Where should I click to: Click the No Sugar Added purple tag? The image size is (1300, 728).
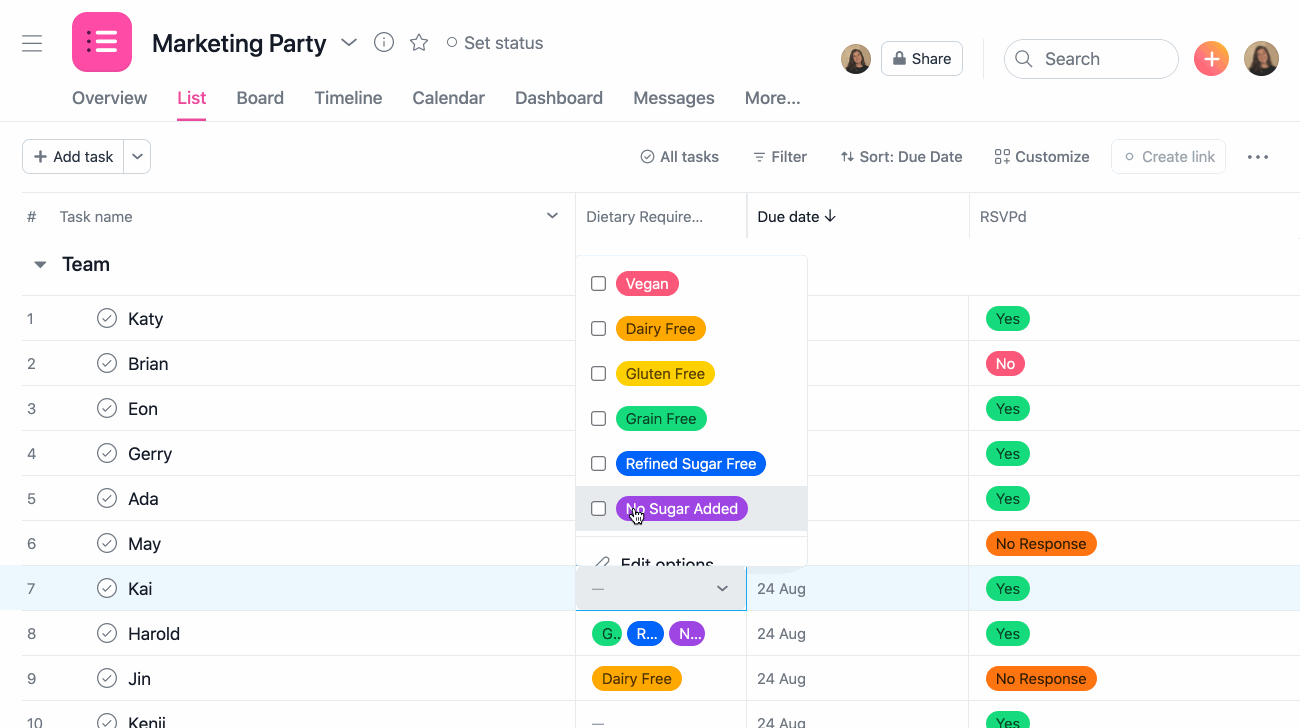click(x=682, y=508)
